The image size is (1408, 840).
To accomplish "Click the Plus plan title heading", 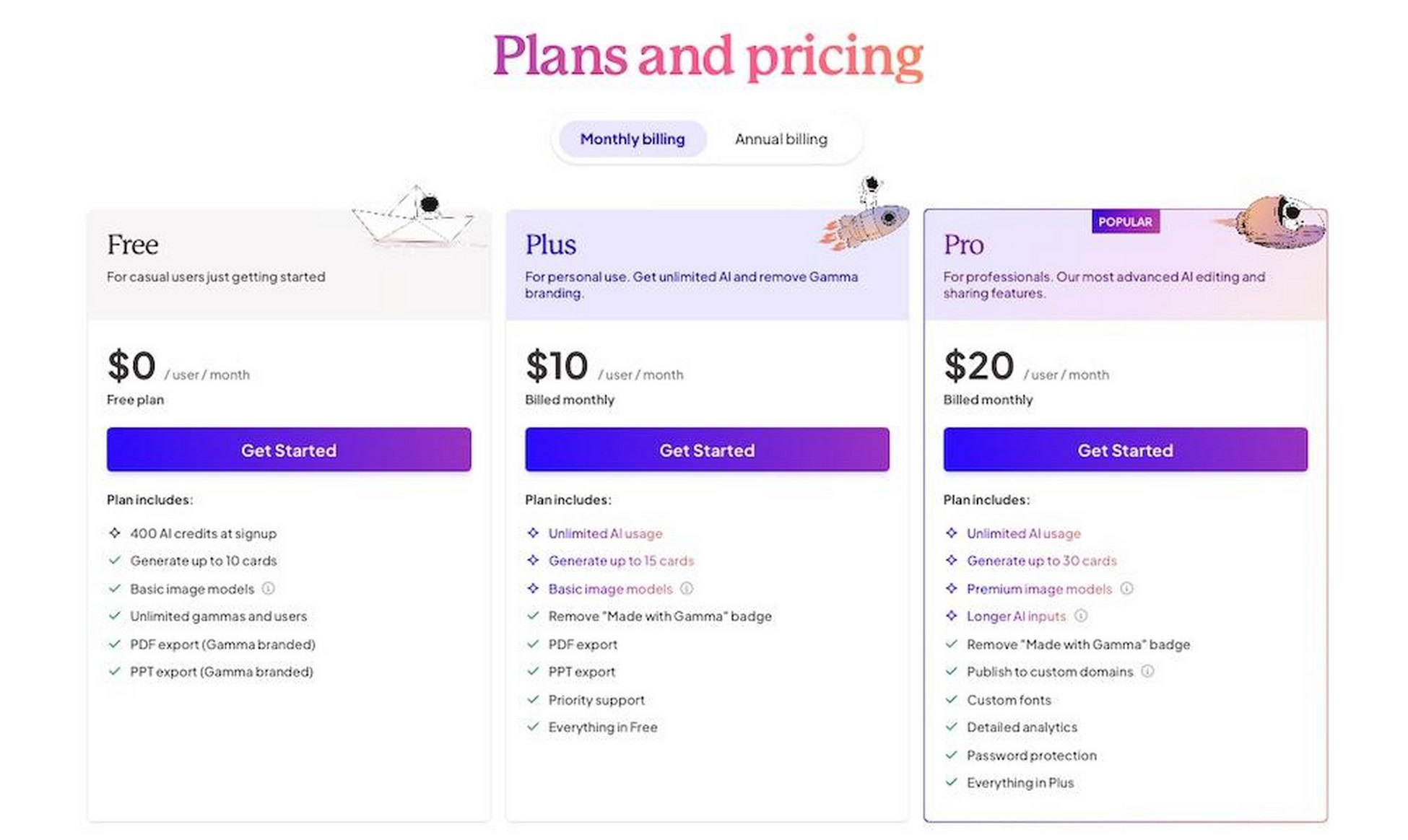I will 550,245.
